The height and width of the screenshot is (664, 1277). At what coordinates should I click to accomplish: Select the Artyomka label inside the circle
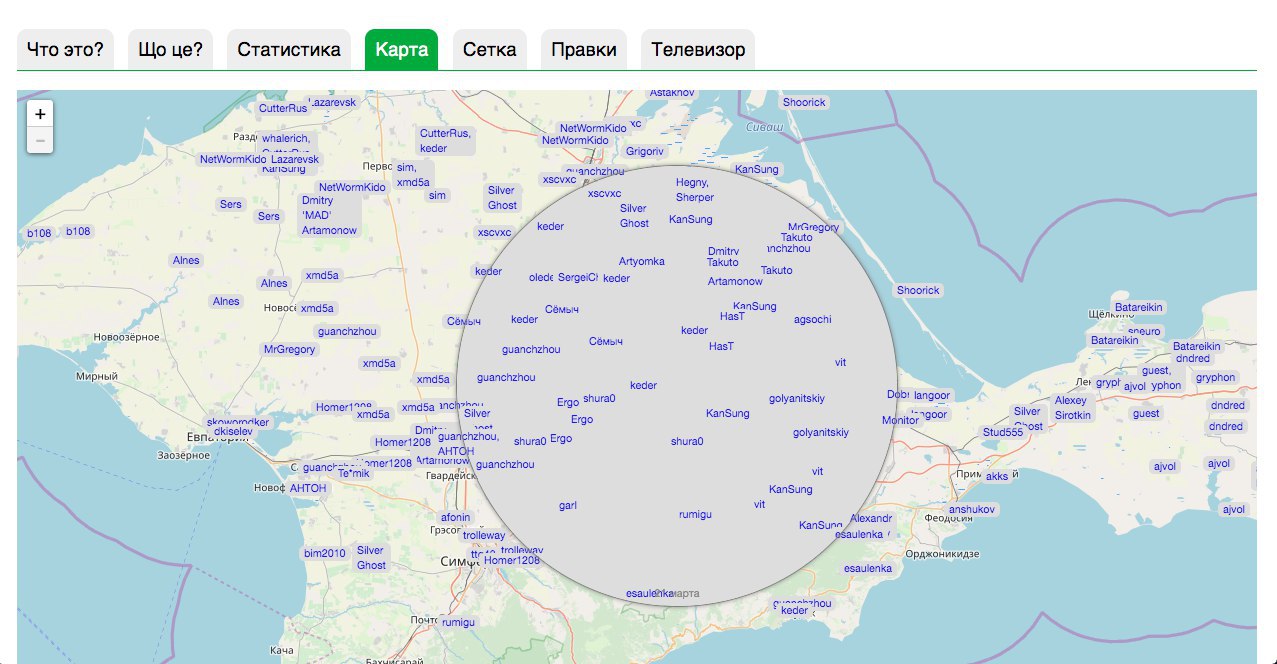641,261
